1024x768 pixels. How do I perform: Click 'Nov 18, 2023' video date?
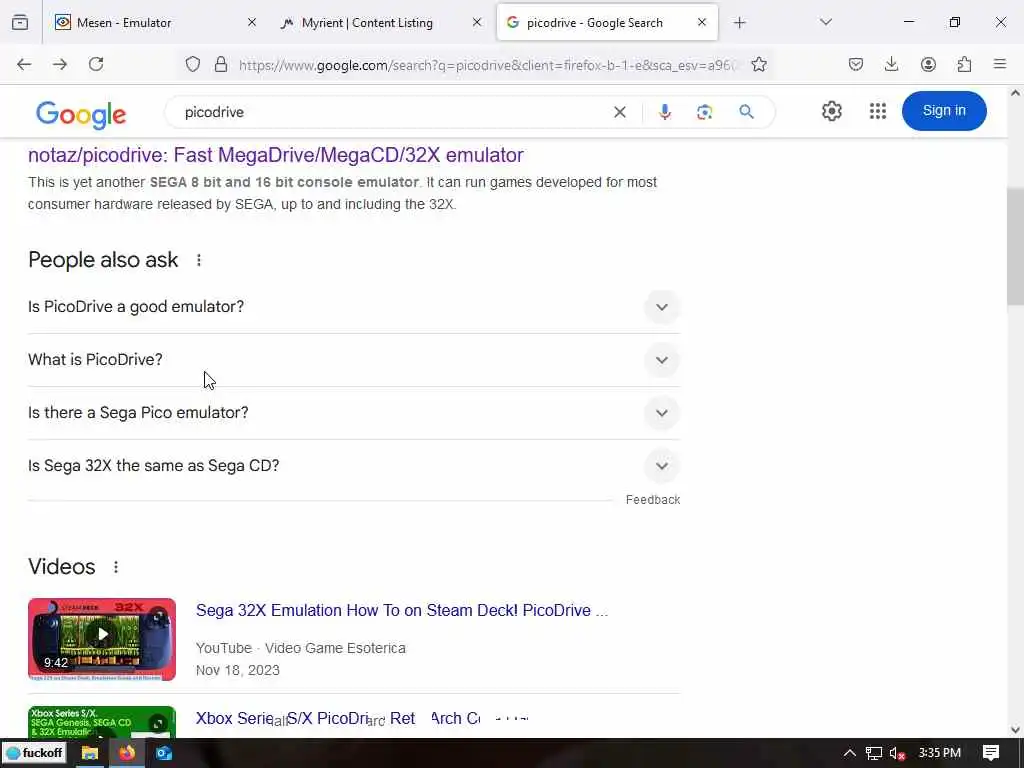[238, 670]
